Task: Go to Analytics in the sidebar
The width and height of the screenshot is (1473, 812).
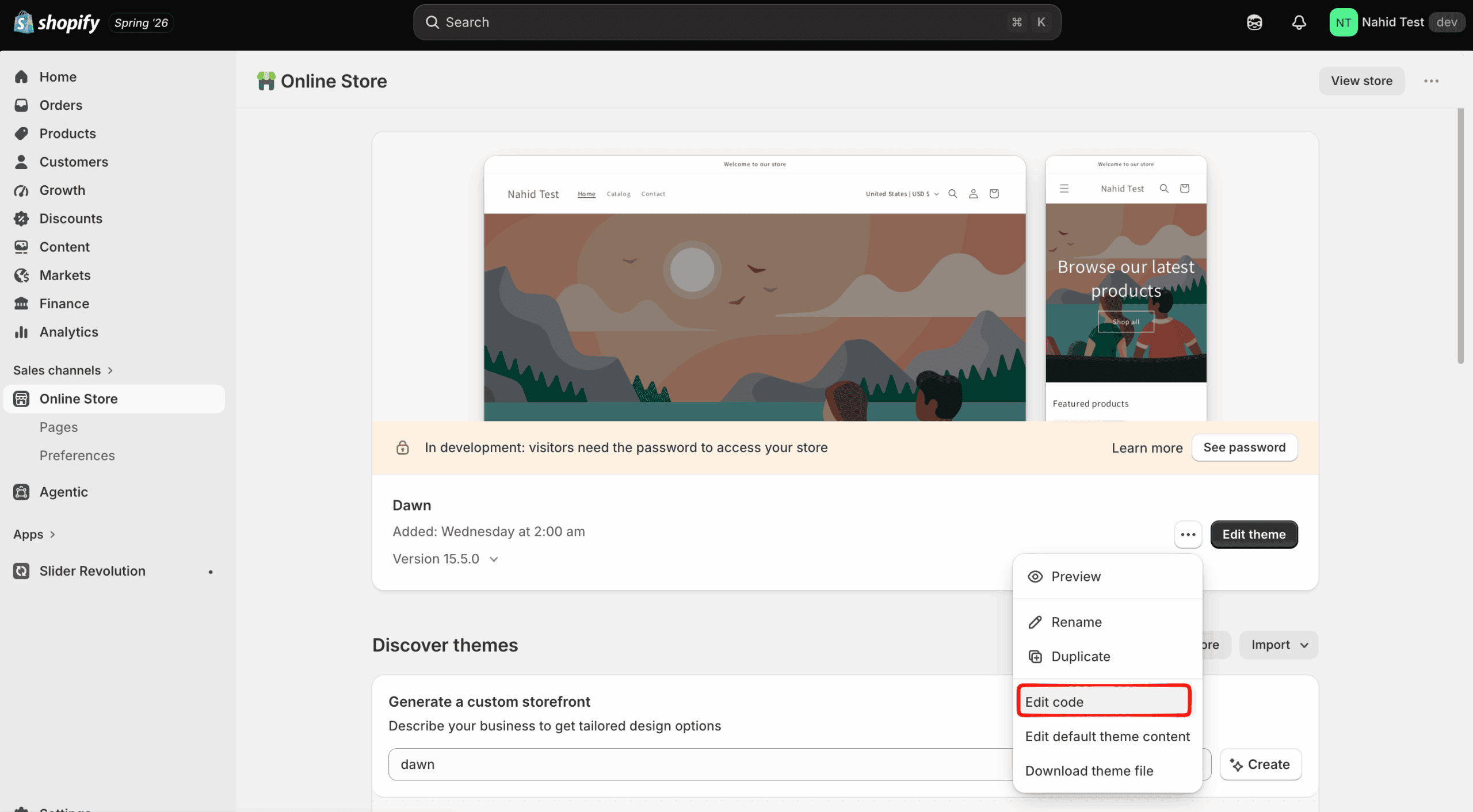Action: point(68,332)
